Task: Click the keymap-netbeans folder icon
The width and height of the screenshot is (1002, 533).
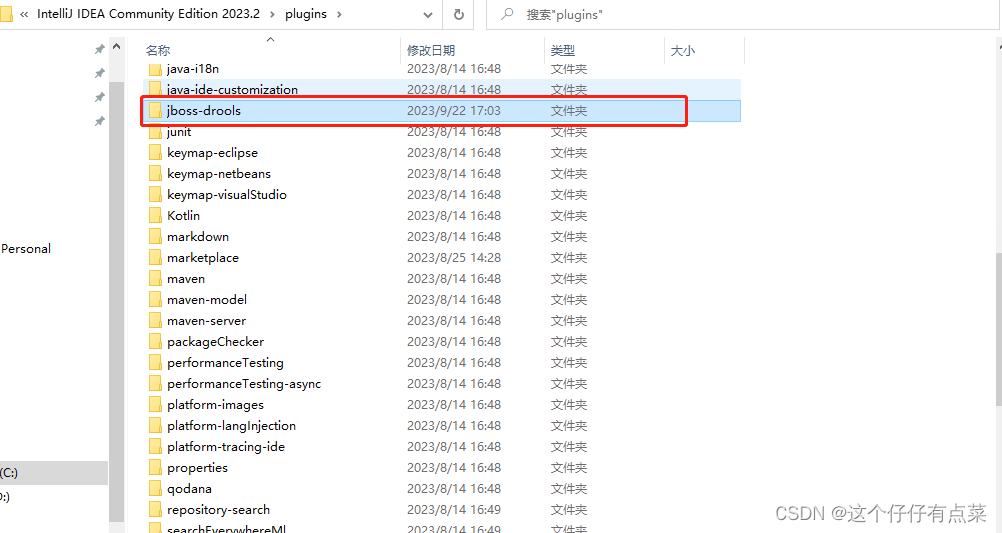Action: click(155, 174)
